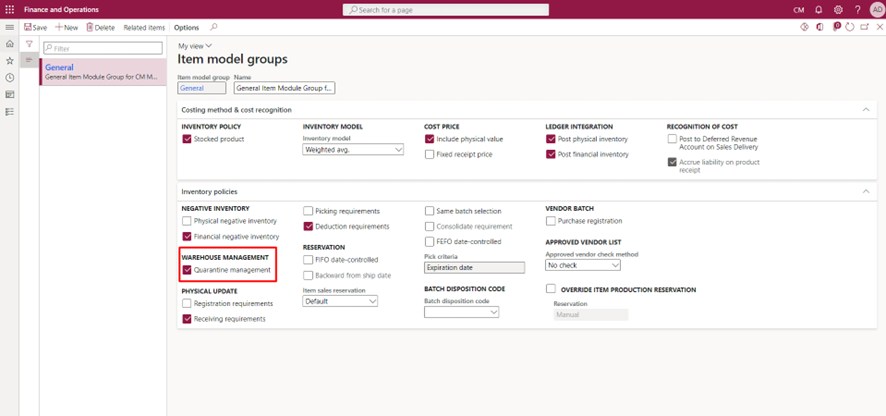Click action pane search magnifier icon
Viewport: 886px width, 416px height.
(213, 27)
